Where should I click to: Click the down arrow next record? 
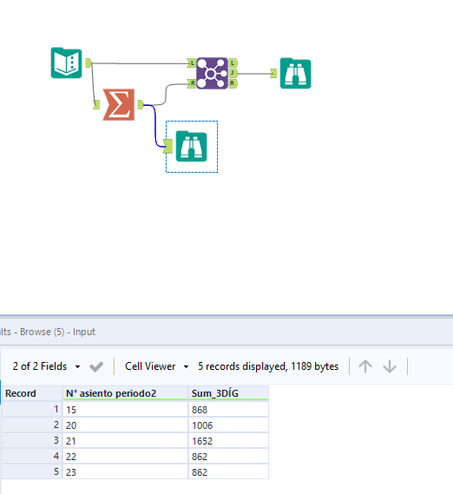[389, 366]
